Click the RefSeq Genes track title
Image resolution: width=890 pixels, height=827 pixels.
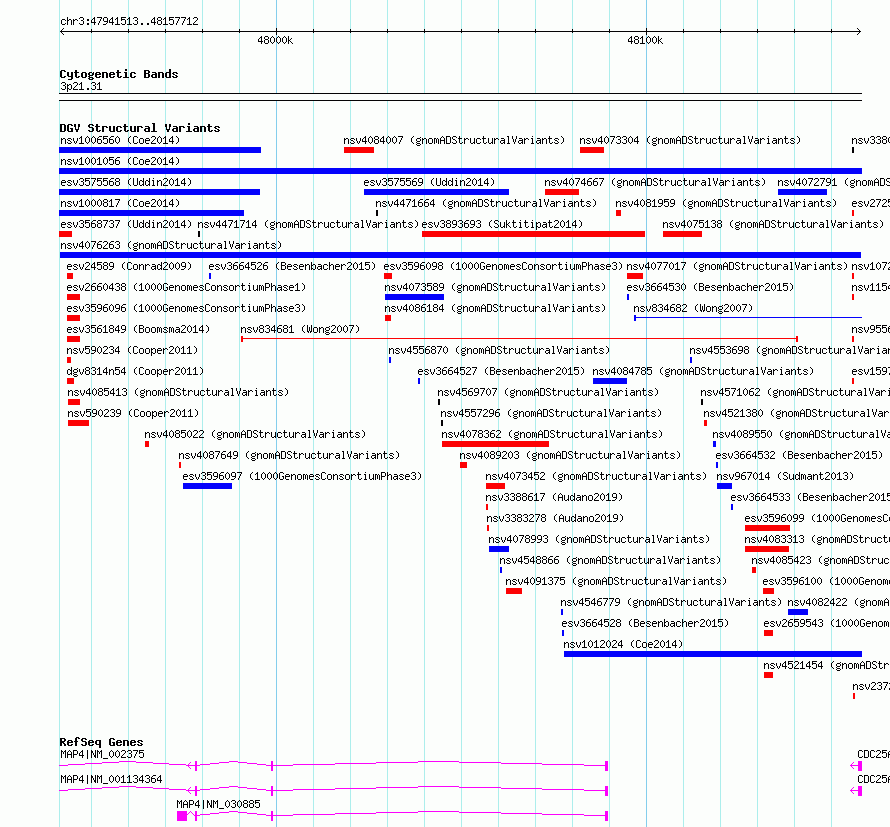click(x=101, y=742)
